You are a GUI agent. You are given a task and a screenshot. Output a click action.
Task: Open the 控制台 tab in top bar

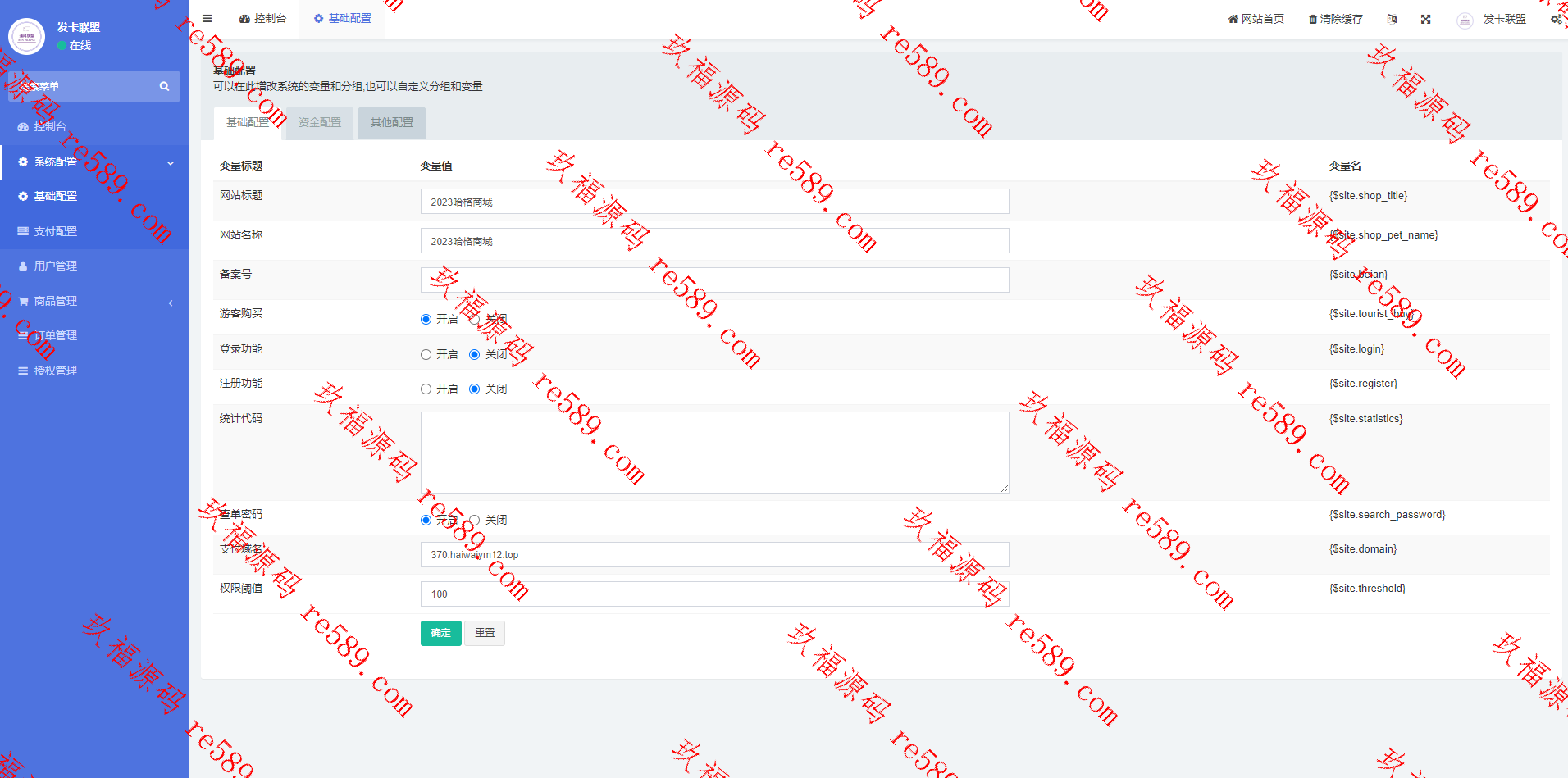coord(262,18)
